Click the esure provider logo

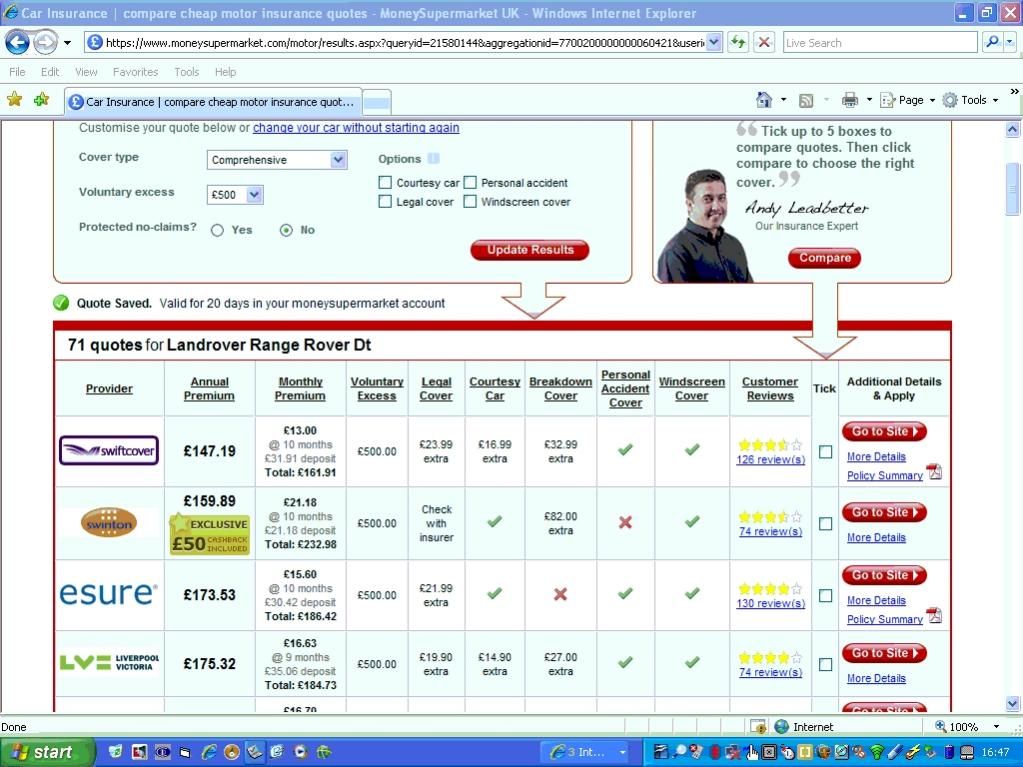point(108,594)
